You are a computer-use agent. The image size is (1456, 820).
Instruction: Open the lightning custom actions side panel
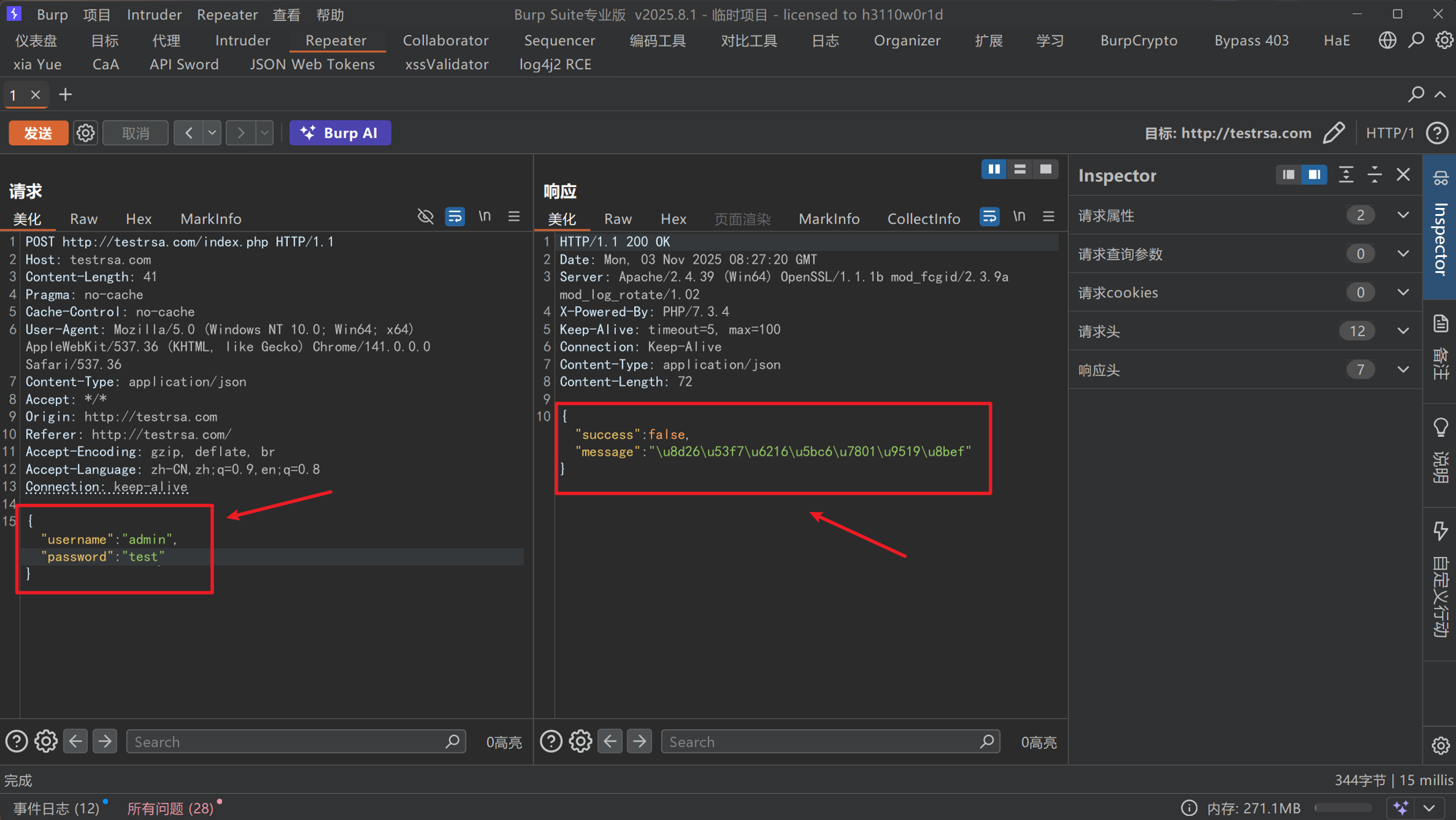(x=1441, y=530)
